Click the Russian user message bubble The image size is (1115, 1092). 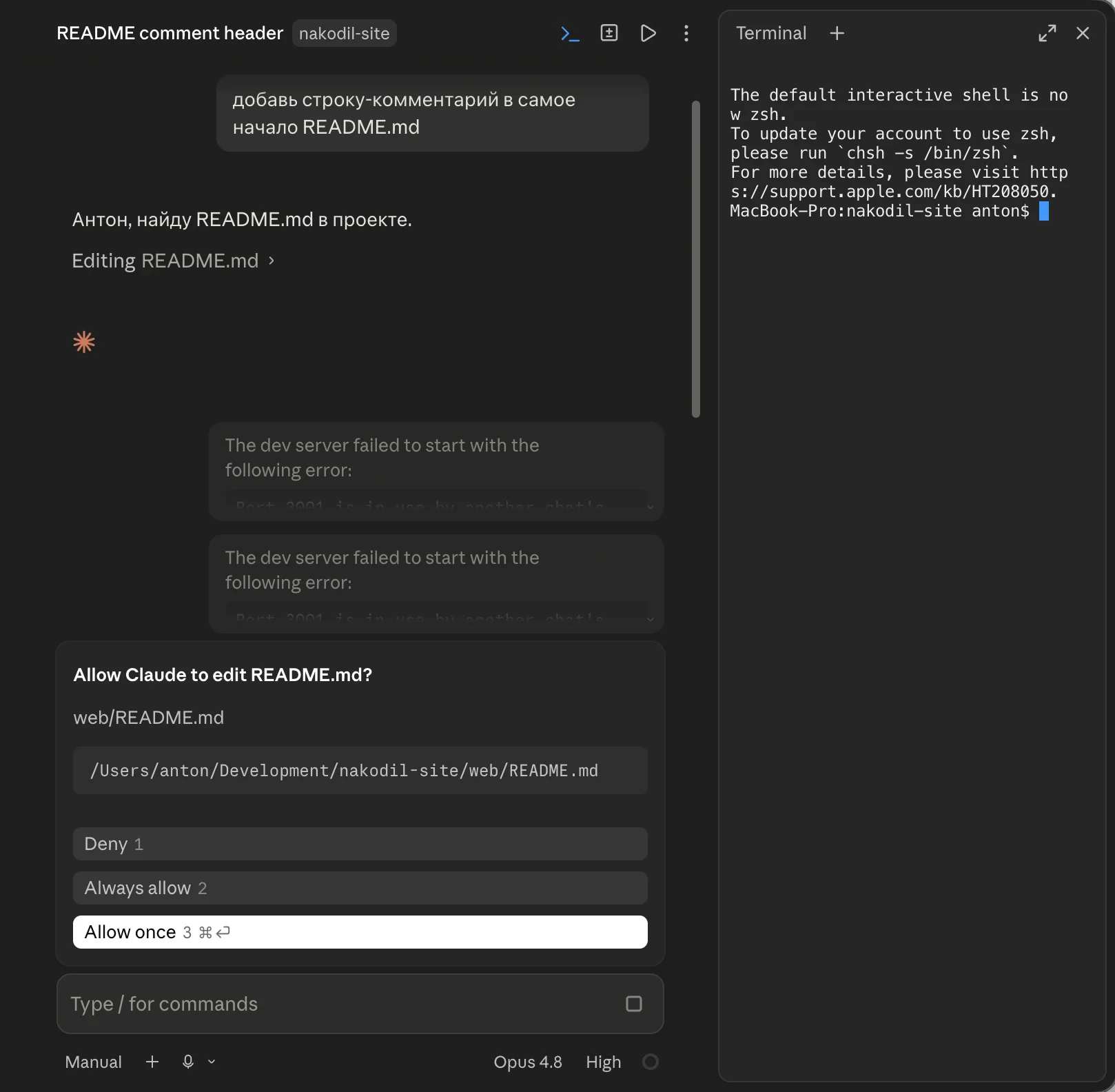click(432, 113)
